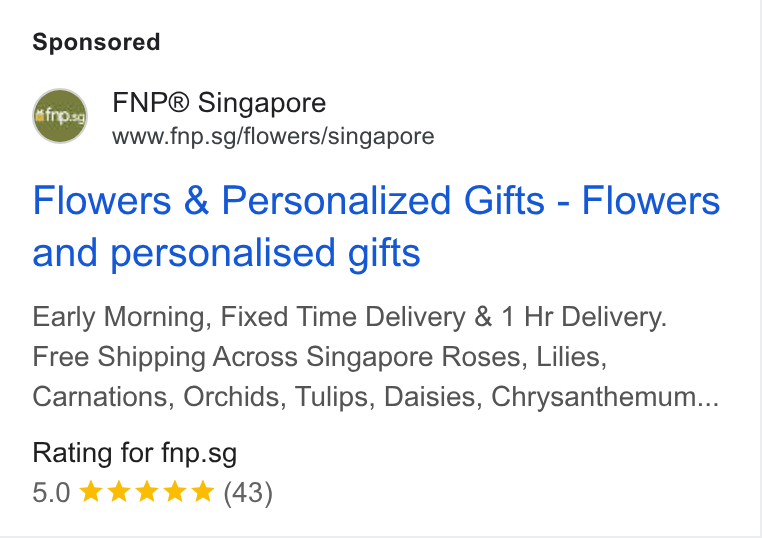Screen dimensions: 762x538
Task: Click the third gold rating star
Action: pyautogui.click(x=147, y=491)
